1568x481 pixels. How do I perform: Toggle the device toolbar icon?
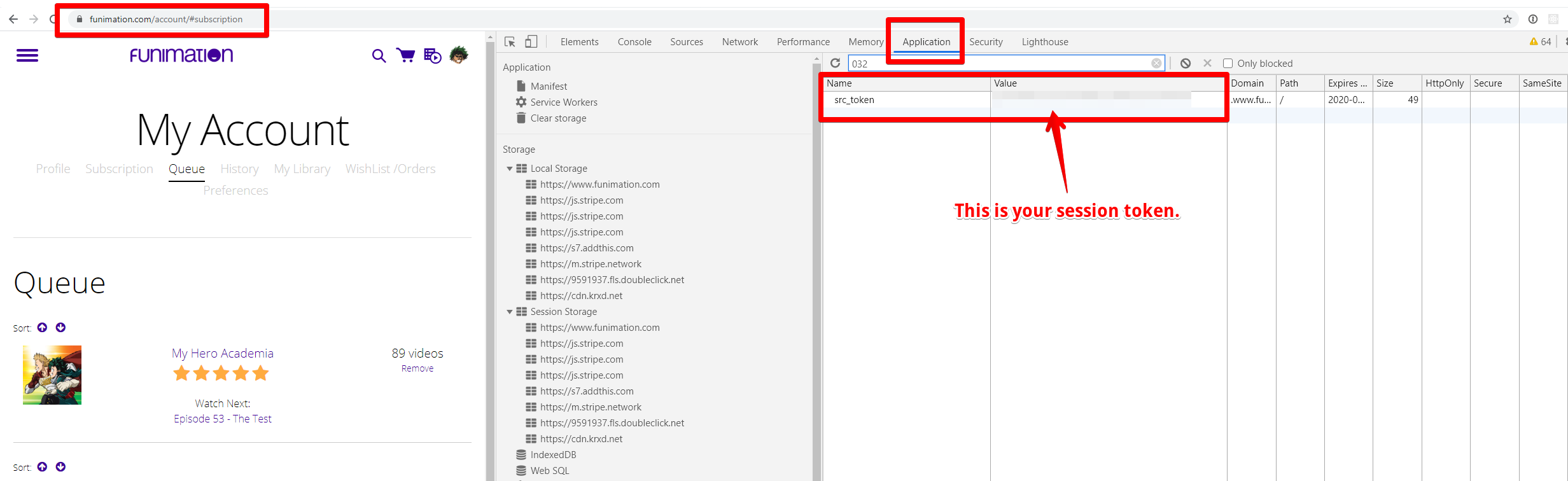[x=531, y=42]
